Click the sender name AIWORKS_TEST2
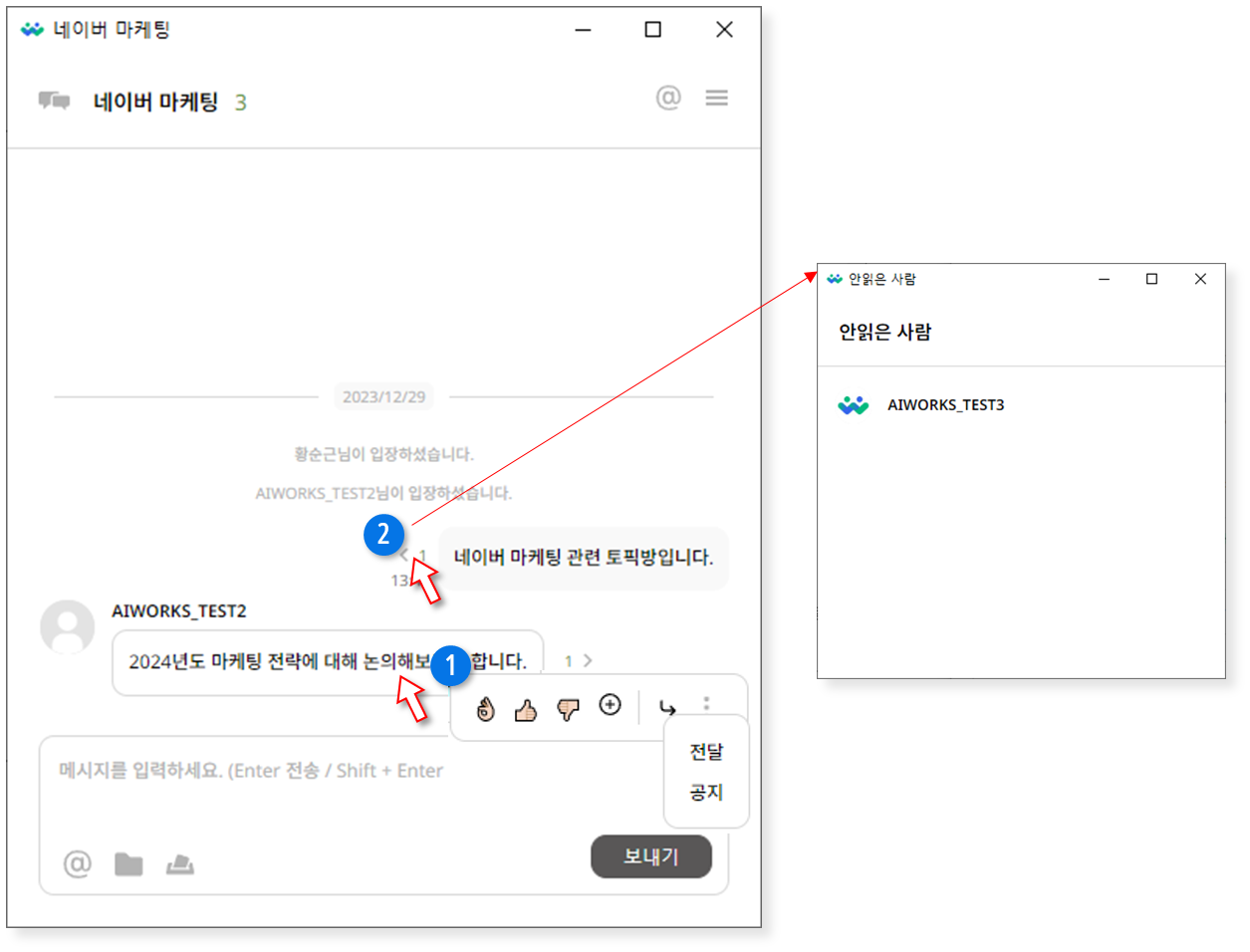1250x952 pixels. (179, 610)
